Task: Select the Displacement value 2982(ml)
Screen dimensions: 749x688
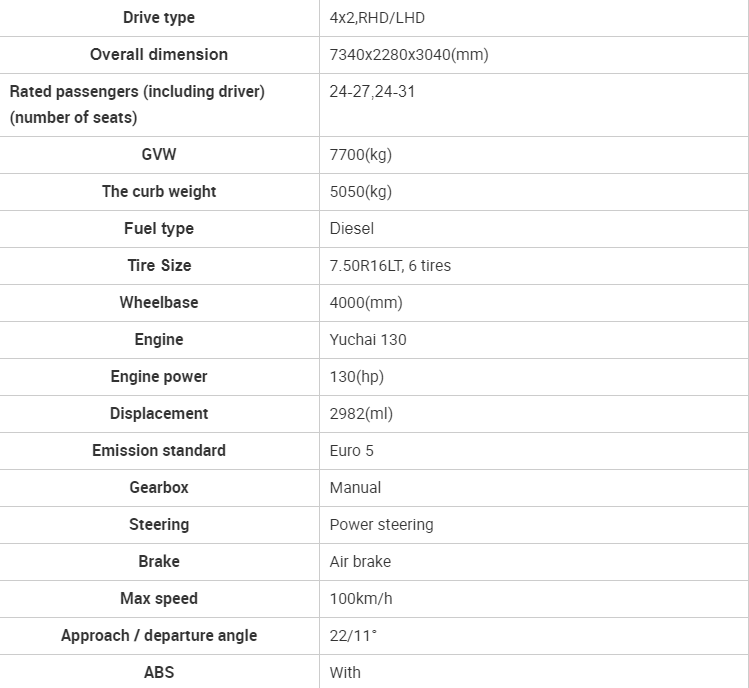Action: tap(361, 413)
